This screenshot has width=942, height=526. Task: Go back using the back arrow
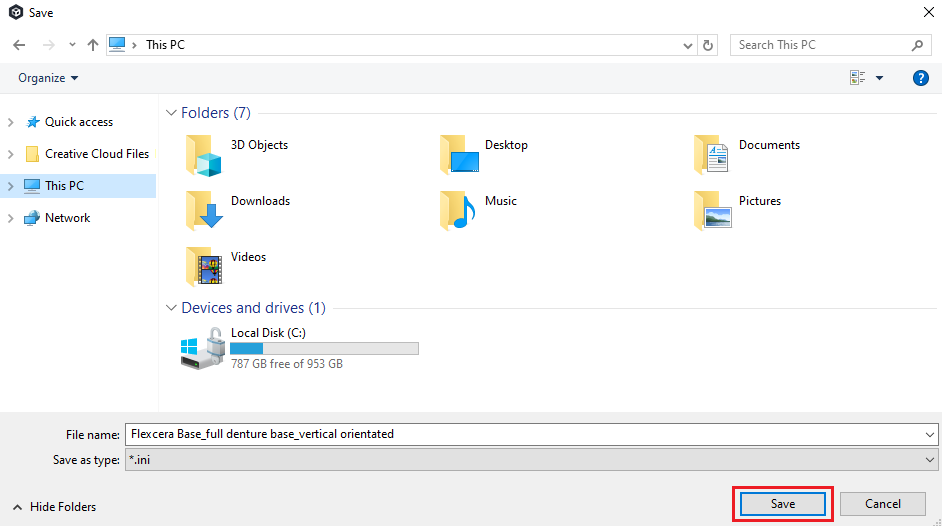coord(19,45)
